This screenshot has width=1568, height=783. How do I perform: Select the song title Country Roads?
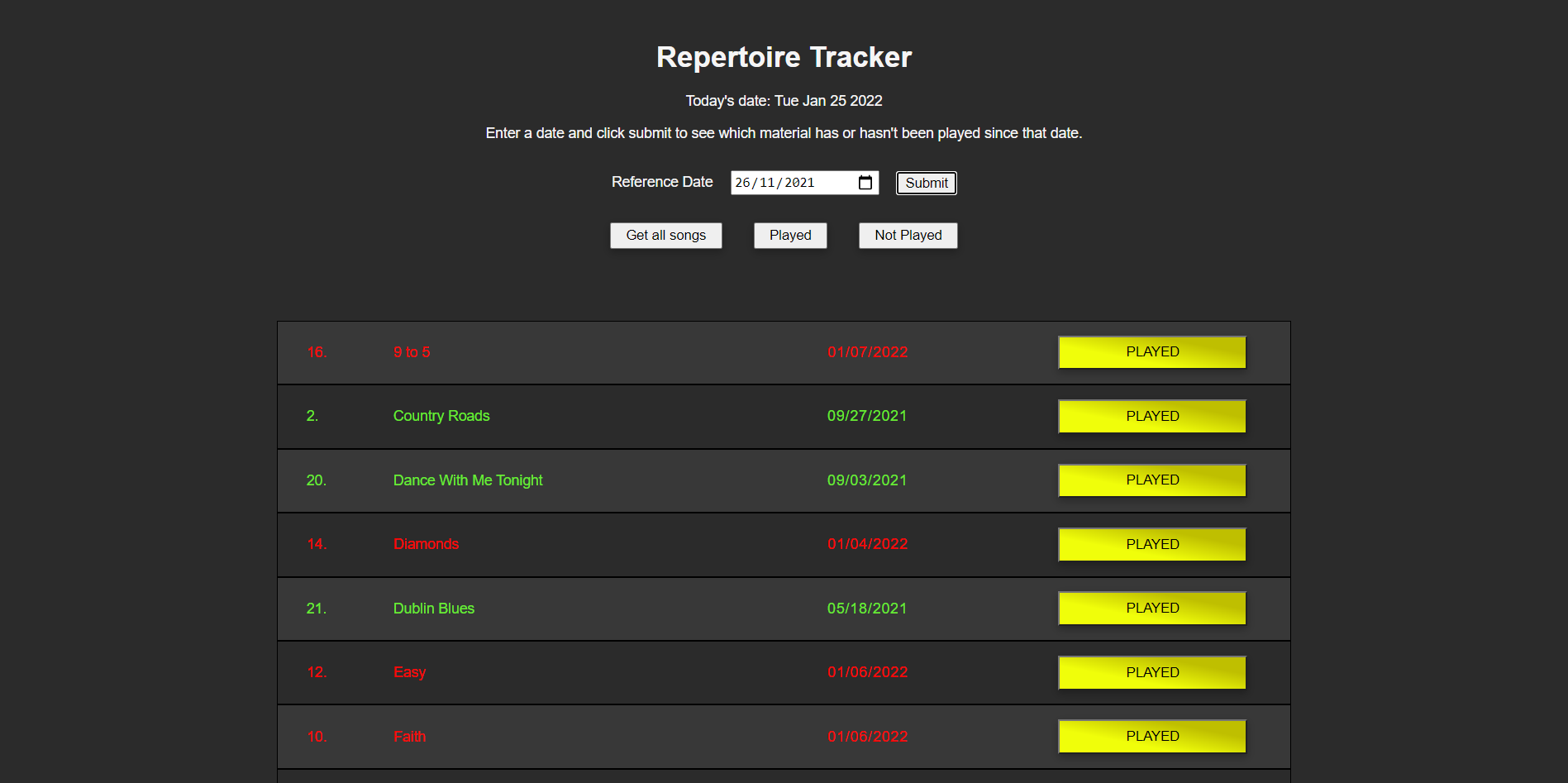(441, 416)
